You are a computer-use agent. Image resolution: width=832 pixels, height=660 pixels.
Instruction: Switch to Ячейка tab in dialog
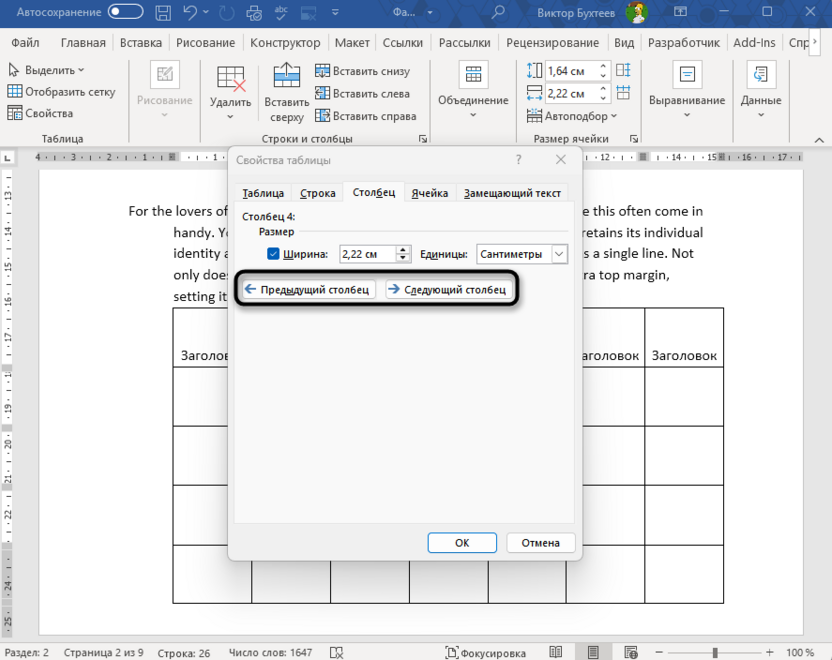429,193
